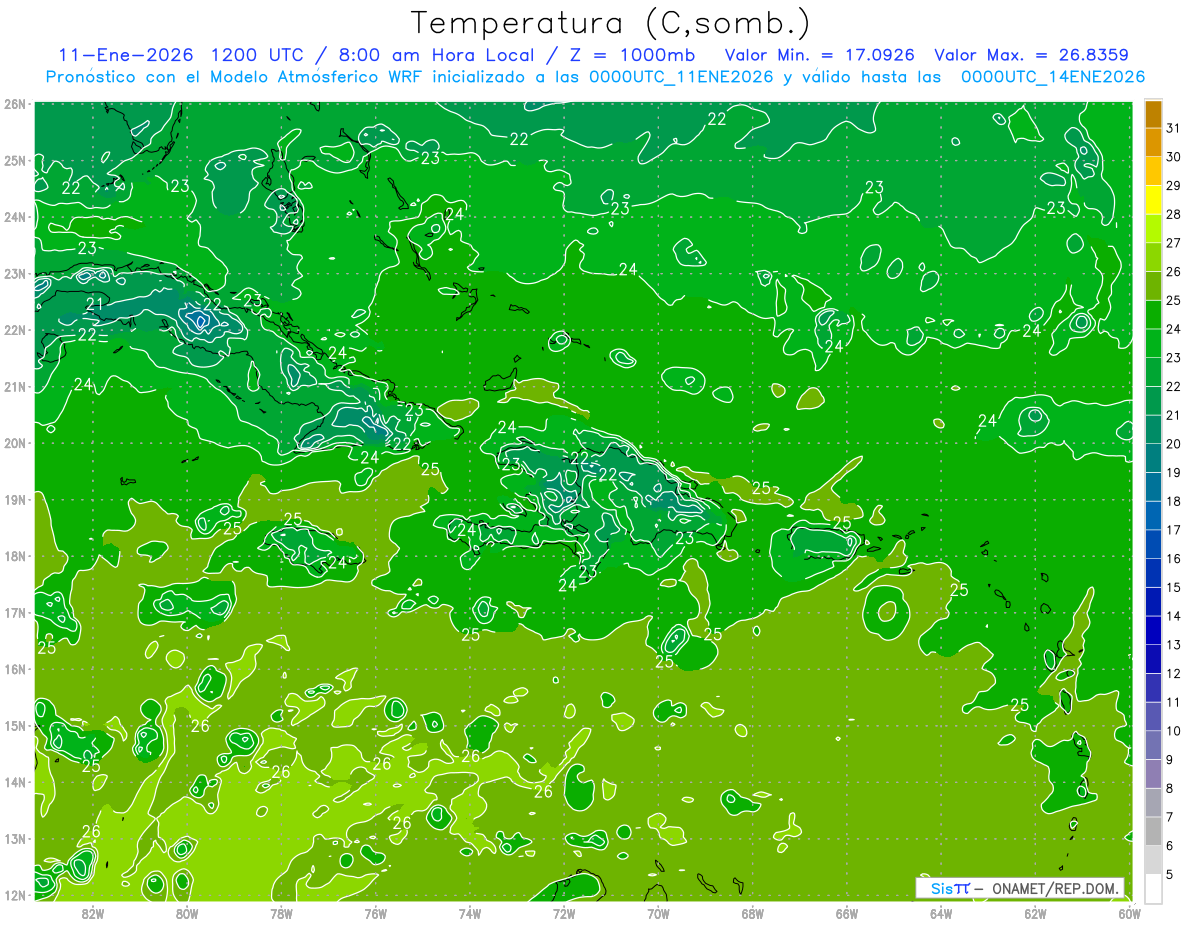Click the '62W' longitude axis label
The image size is (1200, 927).
[x=1035, y=913]
